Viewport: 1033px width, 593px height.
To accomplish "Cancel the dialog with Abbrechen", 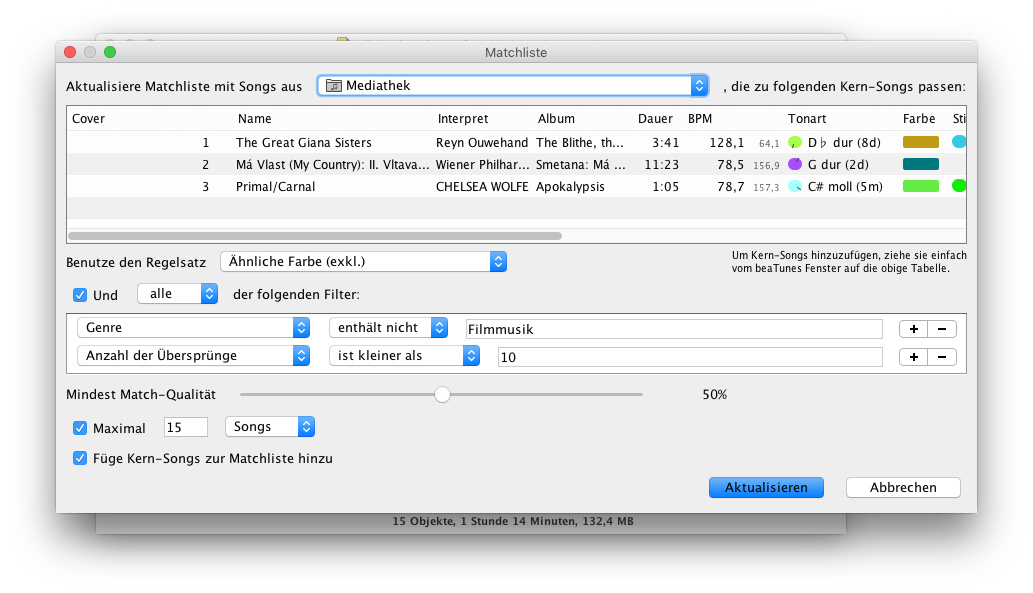I will coord(903,488).
